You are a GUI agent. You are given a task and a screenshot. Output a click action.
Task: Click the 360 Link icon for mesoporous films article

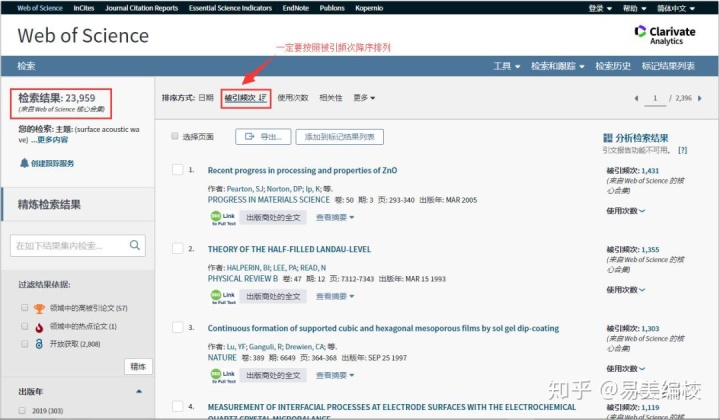tap(223, 375)
